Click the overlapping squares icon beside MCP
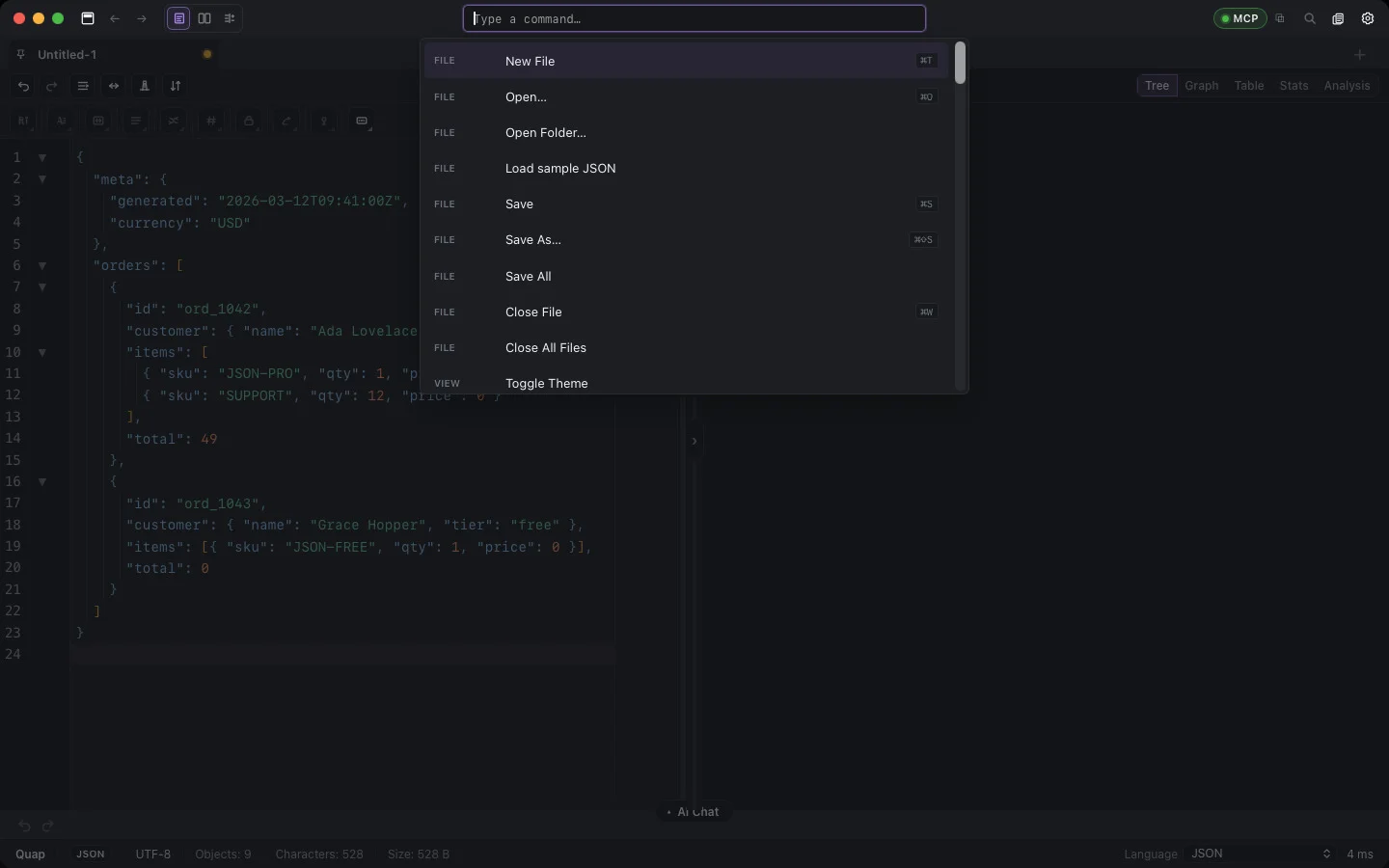Image resolution: width=1389 pixels, height=868 pixels. (x=1281, y=18)
